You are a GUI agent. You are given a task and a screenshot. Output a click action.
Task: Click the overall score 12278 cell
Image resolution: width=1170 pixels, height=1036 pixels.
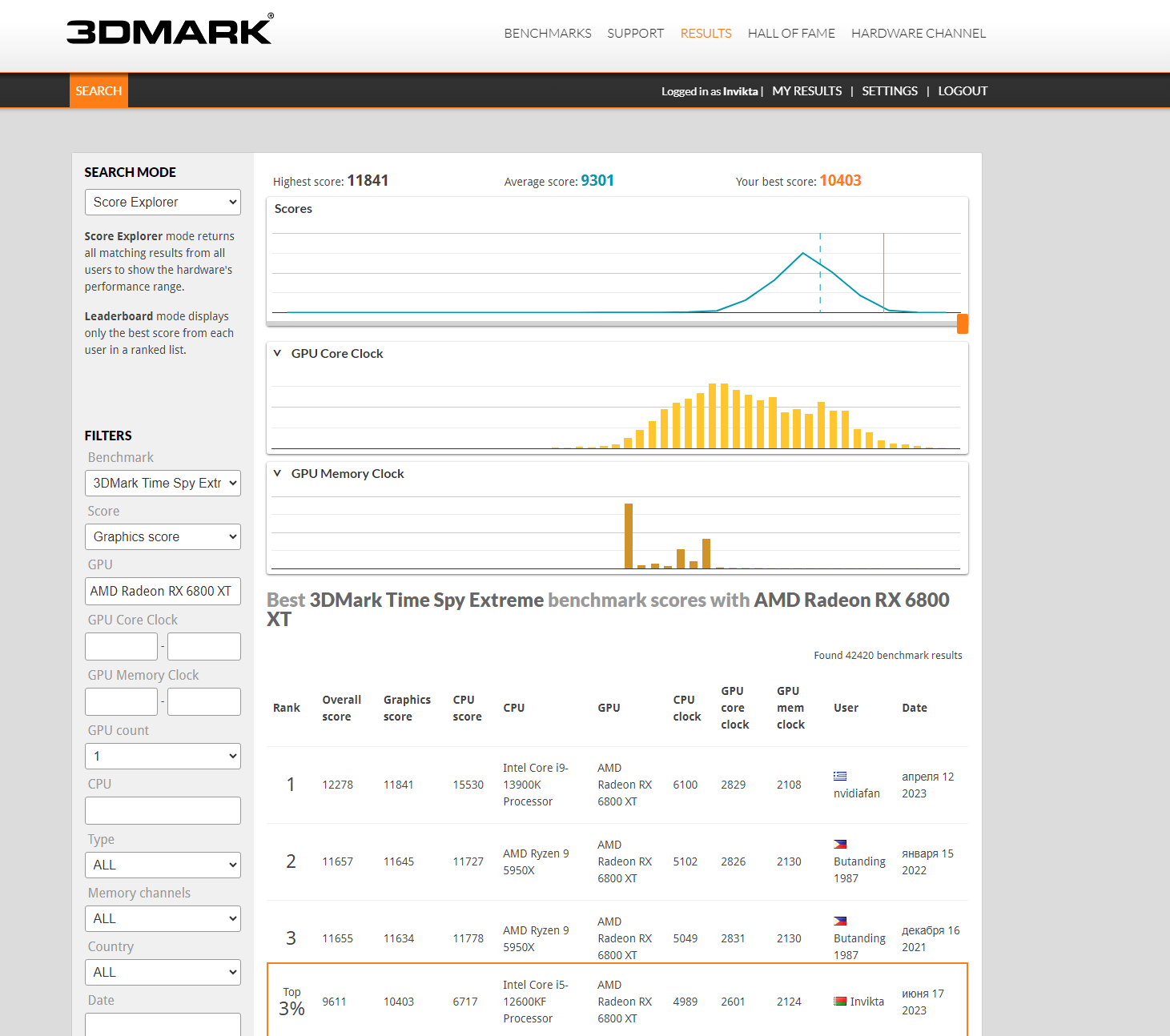(338, 785)
